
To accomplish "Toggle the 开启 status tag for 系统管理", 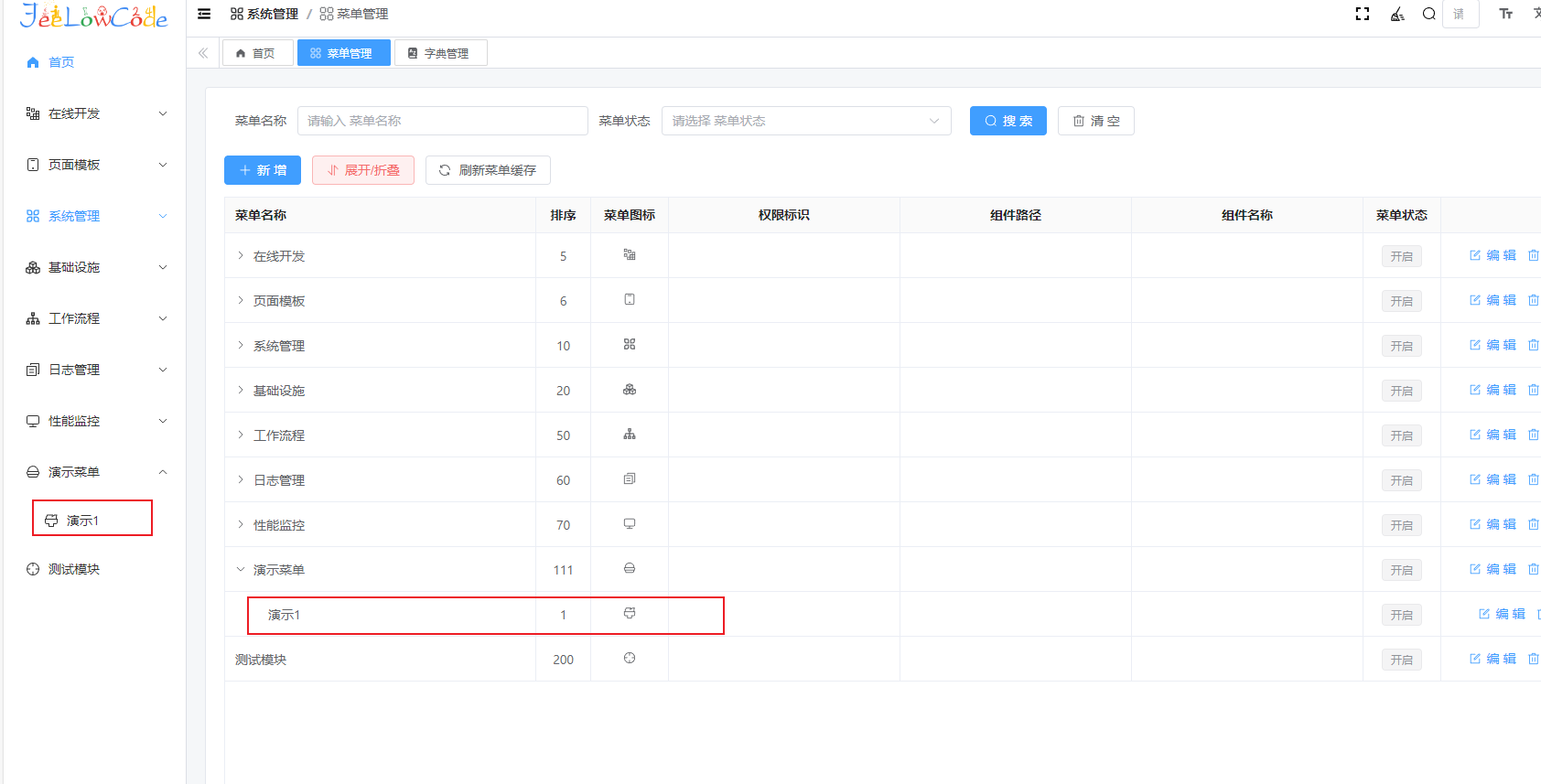I will pyautogui.click(x=1401, y=346).
